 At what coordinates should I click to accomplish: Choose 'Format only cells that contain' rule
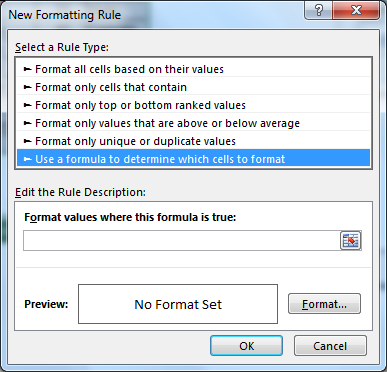(x=193, y=87)
